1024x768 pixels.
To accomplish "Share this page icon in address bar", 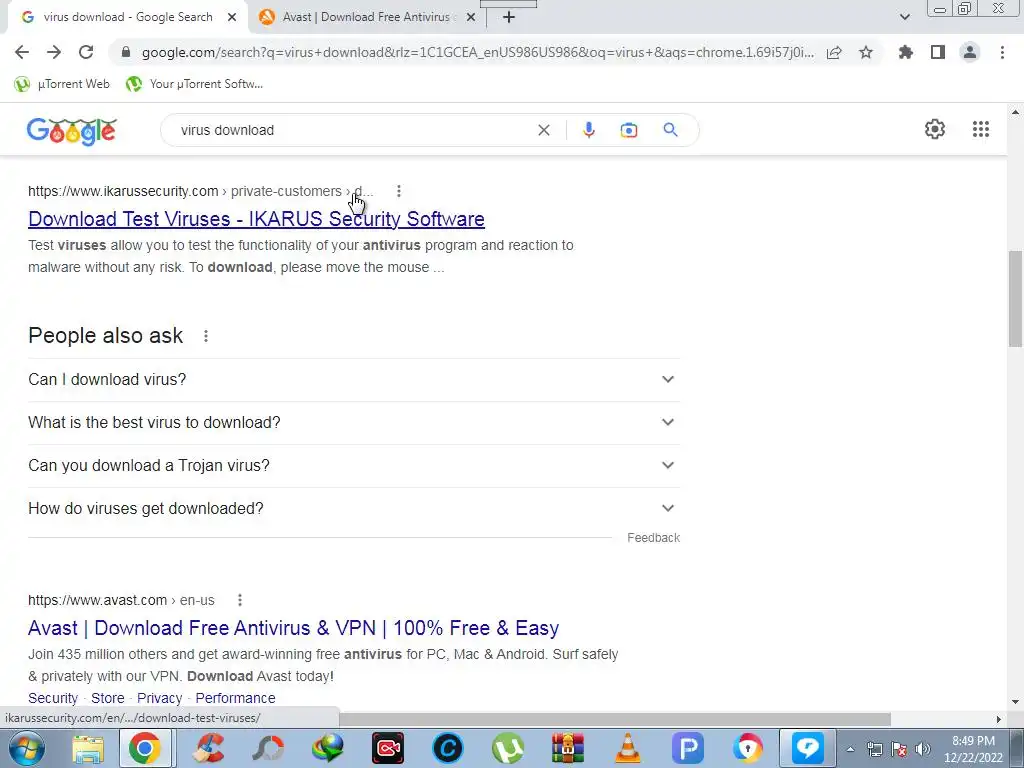I will (x=834, y=52).
